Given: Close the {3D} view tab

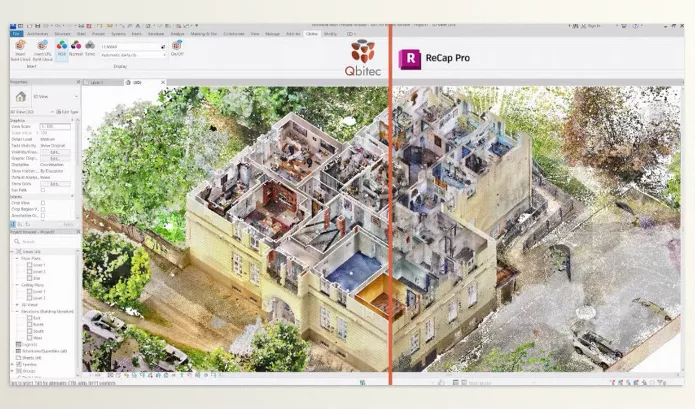Looking at the screenshot, I should (x=163, y=82).
